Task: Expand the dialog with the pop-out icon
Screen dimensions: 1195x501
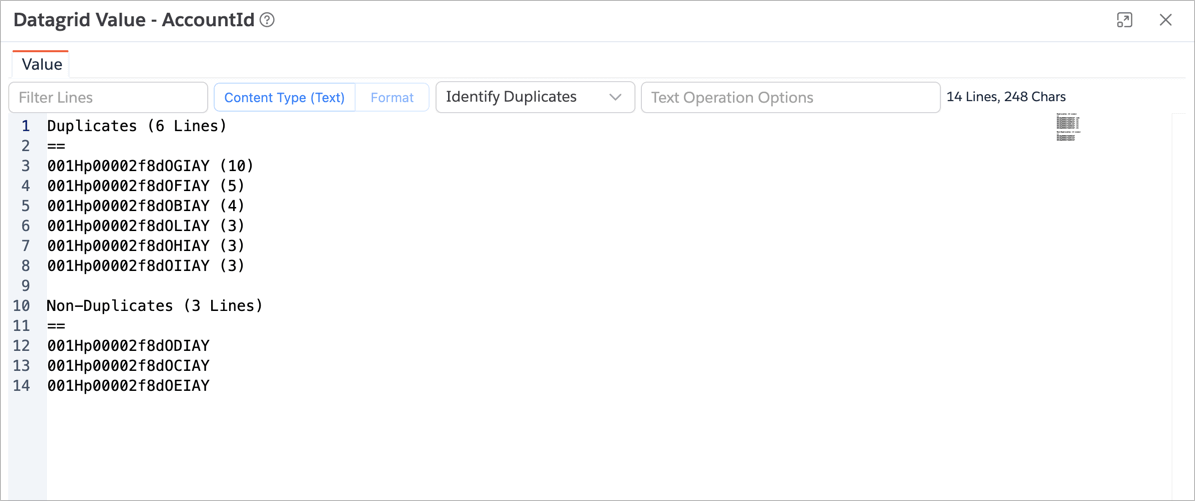Action: [1124, 20]
